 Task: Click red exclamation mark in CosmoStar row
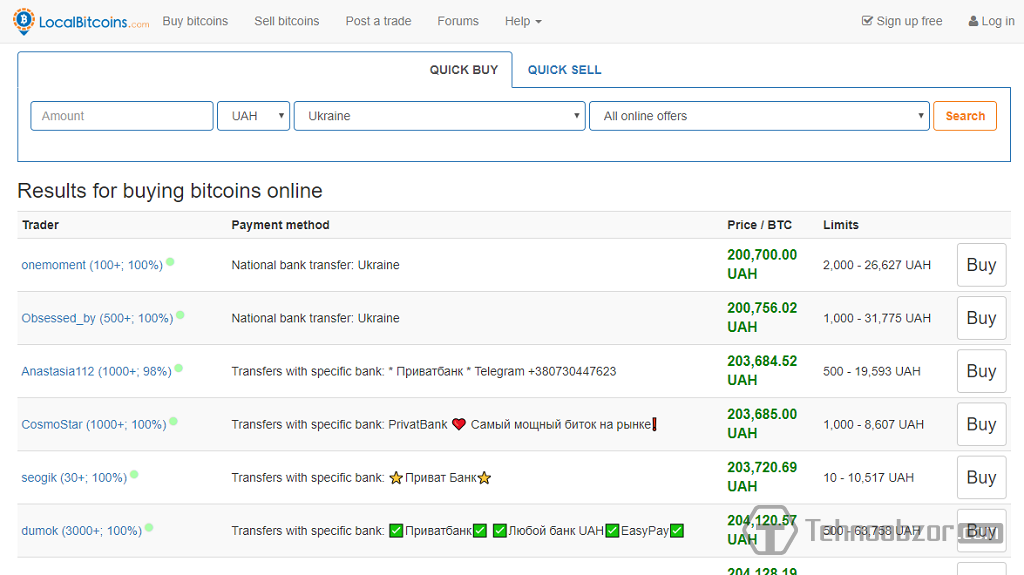(654, 424)
